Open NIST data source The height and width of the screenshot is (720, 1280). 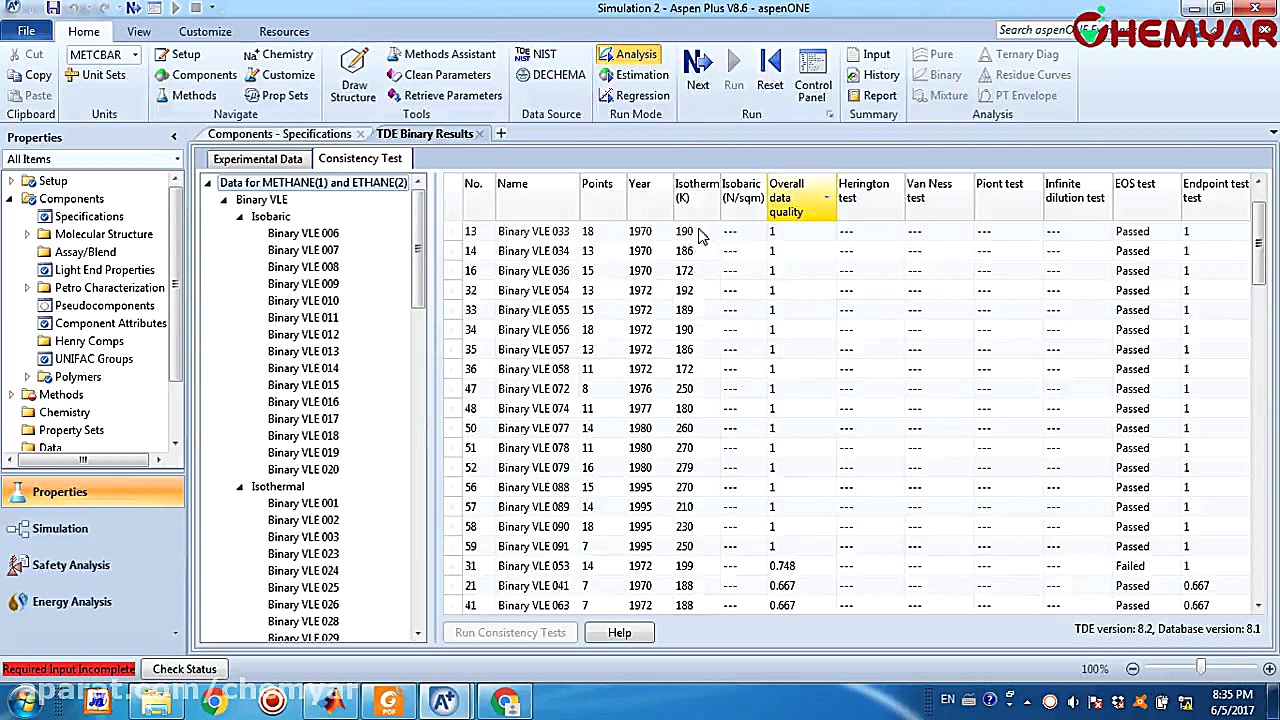pos(536,54)
